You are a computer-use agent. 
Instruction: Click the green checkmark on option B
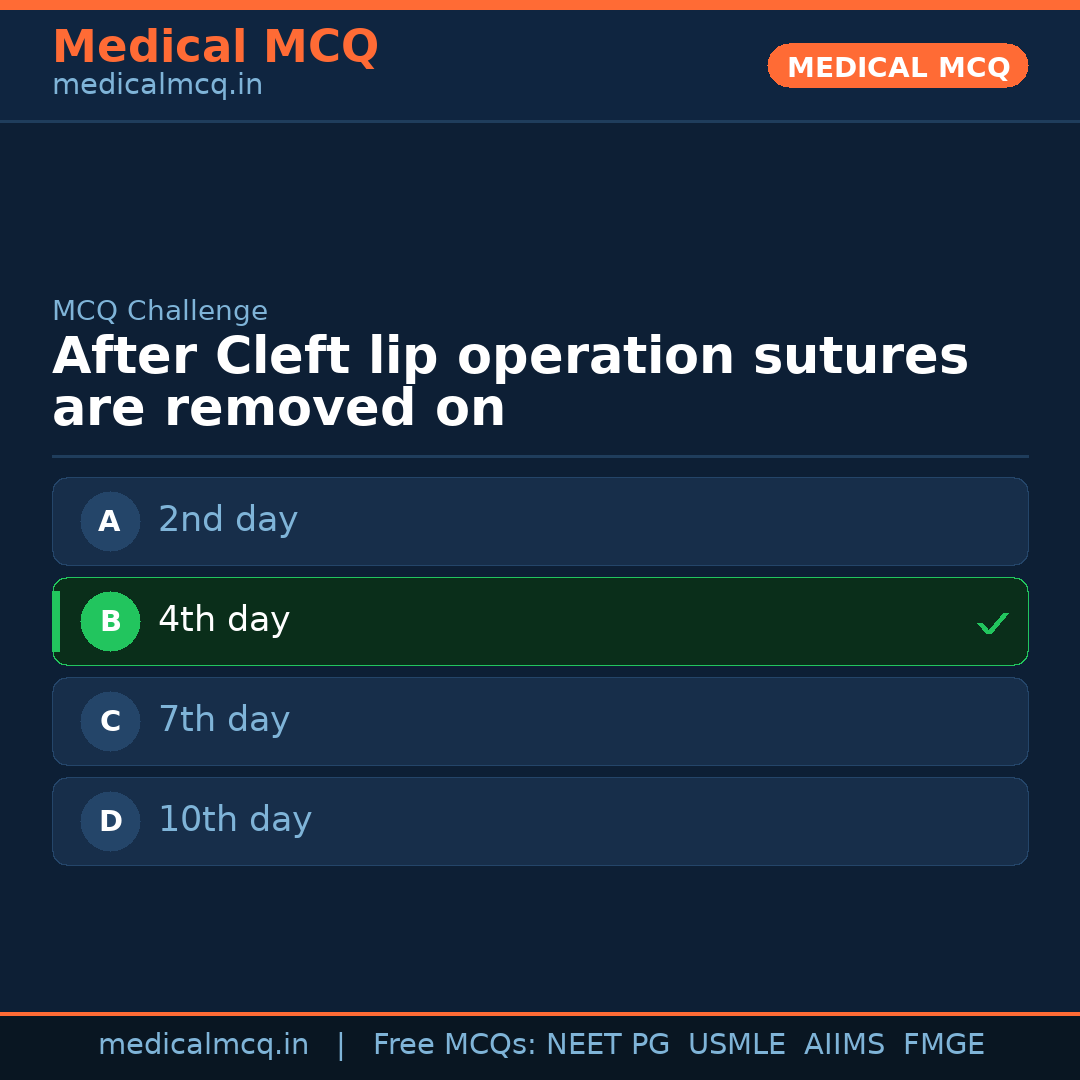point(992,623)
